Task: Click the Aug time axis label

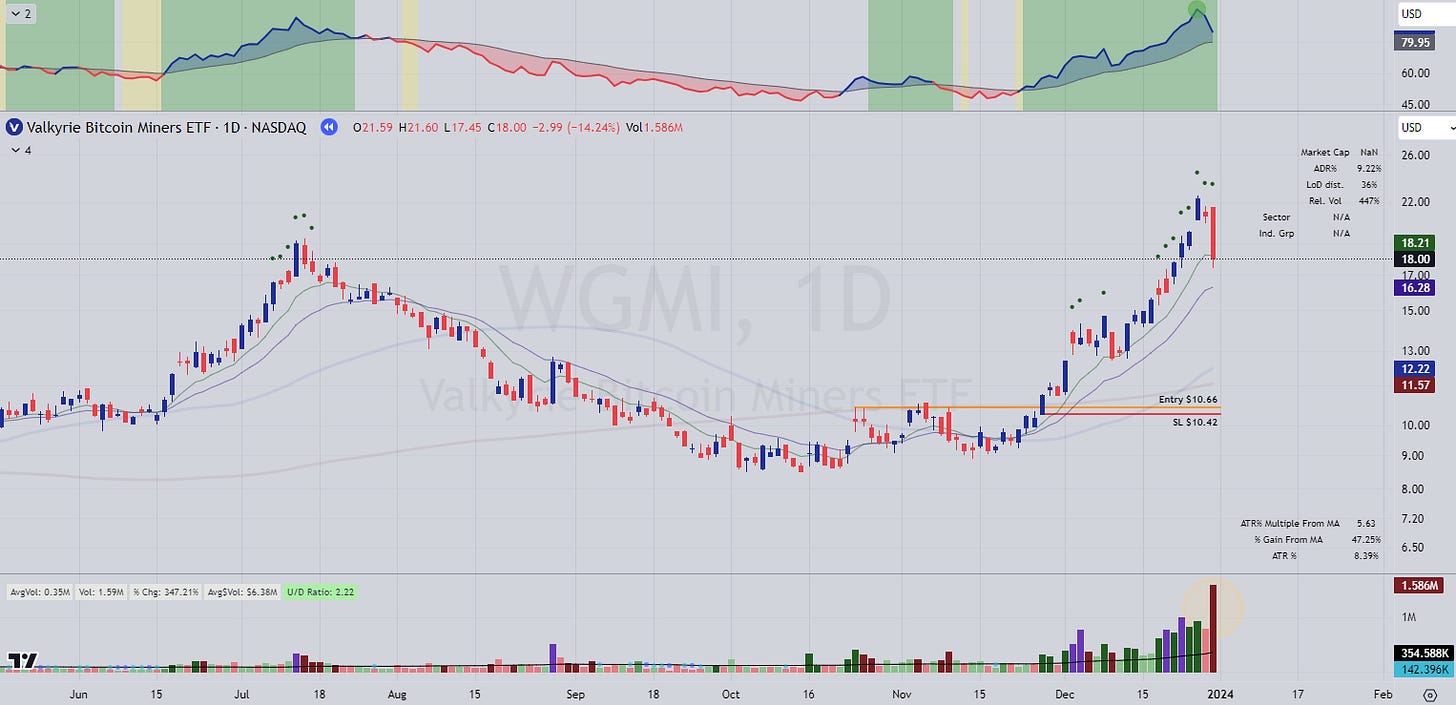Action: 396,693
